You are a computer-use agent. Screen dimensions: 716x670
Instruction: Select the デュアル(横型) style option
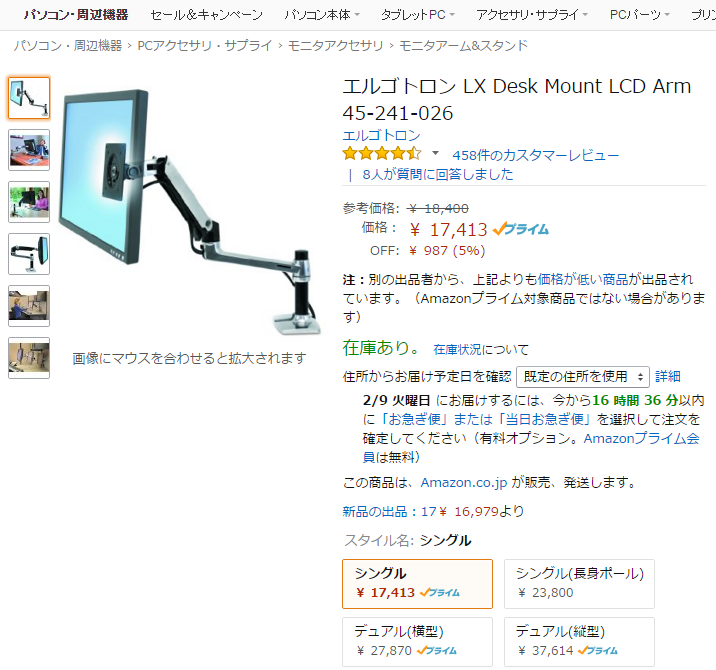(x=417, y=642)
